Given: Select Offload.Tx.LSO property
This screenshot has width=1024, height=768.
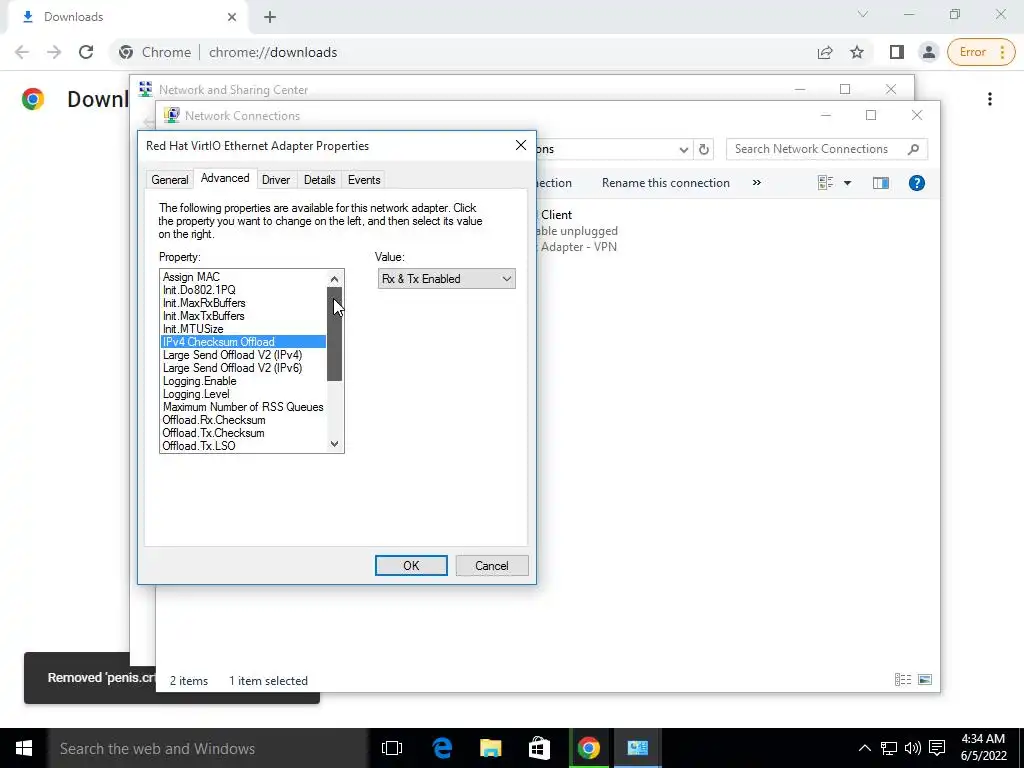Looking at the screenshot, I should pyautogui.click(x=243, y=446).
